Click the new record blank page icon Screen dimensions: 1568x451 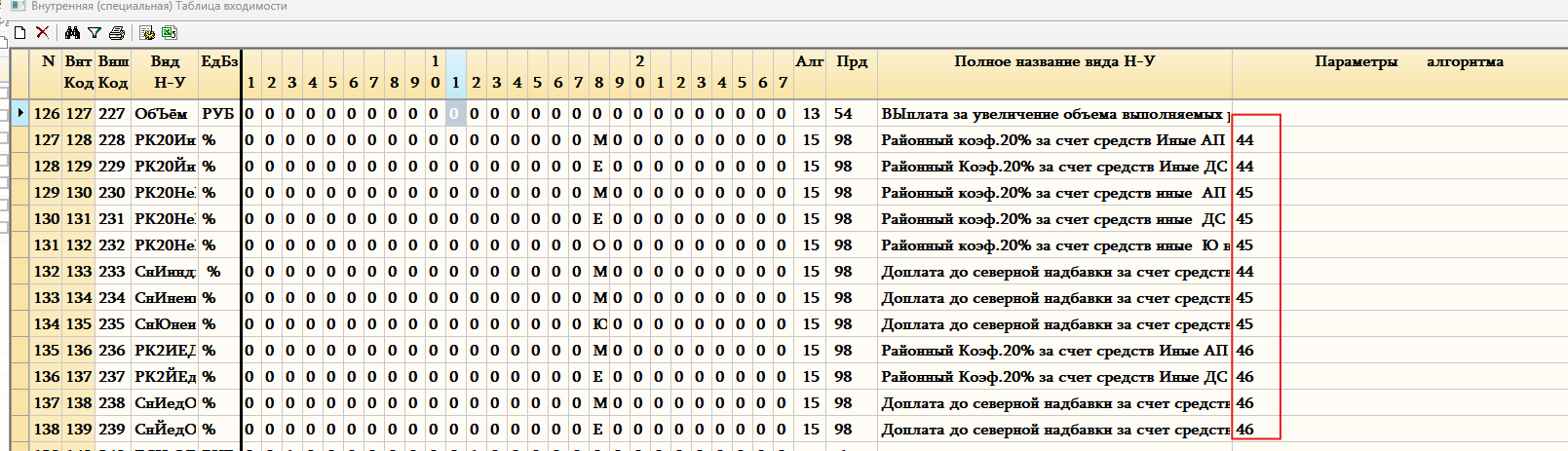point(19,33)
